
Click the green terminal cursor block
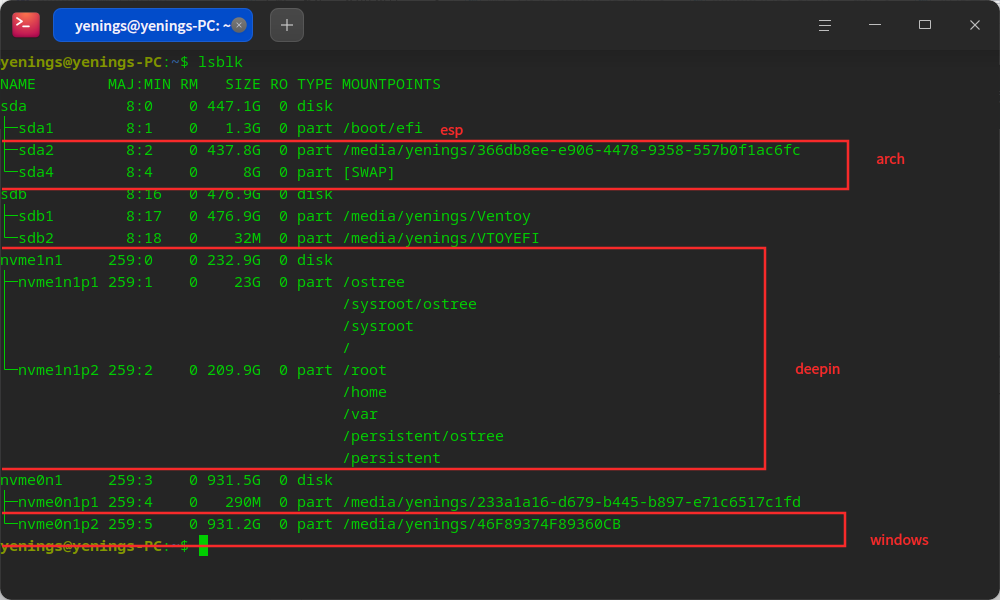(x=203, y=546)
